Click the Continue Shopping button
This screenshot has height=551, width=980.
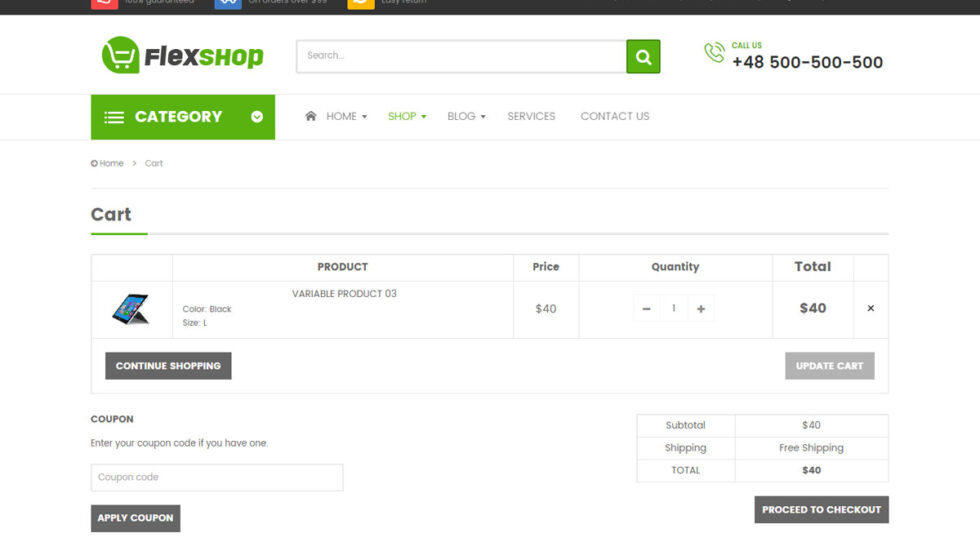(x=168, y=366)
